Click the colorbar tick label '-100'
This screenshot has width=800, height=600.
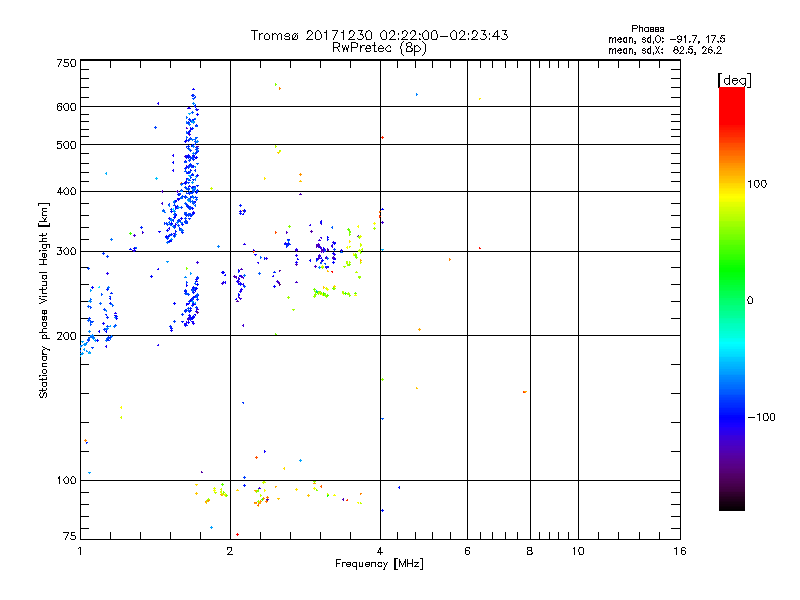click(x=761, y=417)
